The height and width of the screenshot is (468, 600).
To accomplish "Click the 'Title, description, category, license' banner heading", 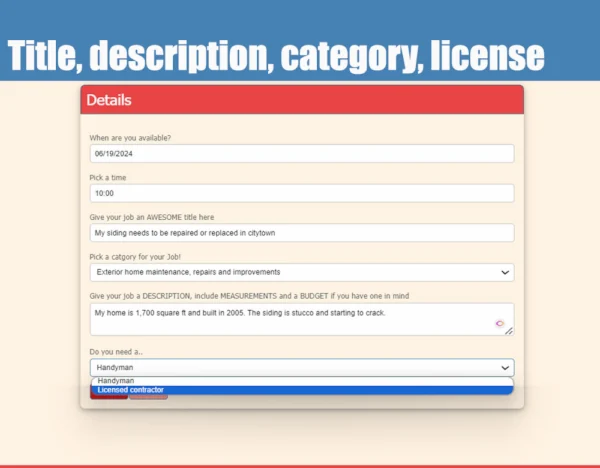I will coord(277,54).
